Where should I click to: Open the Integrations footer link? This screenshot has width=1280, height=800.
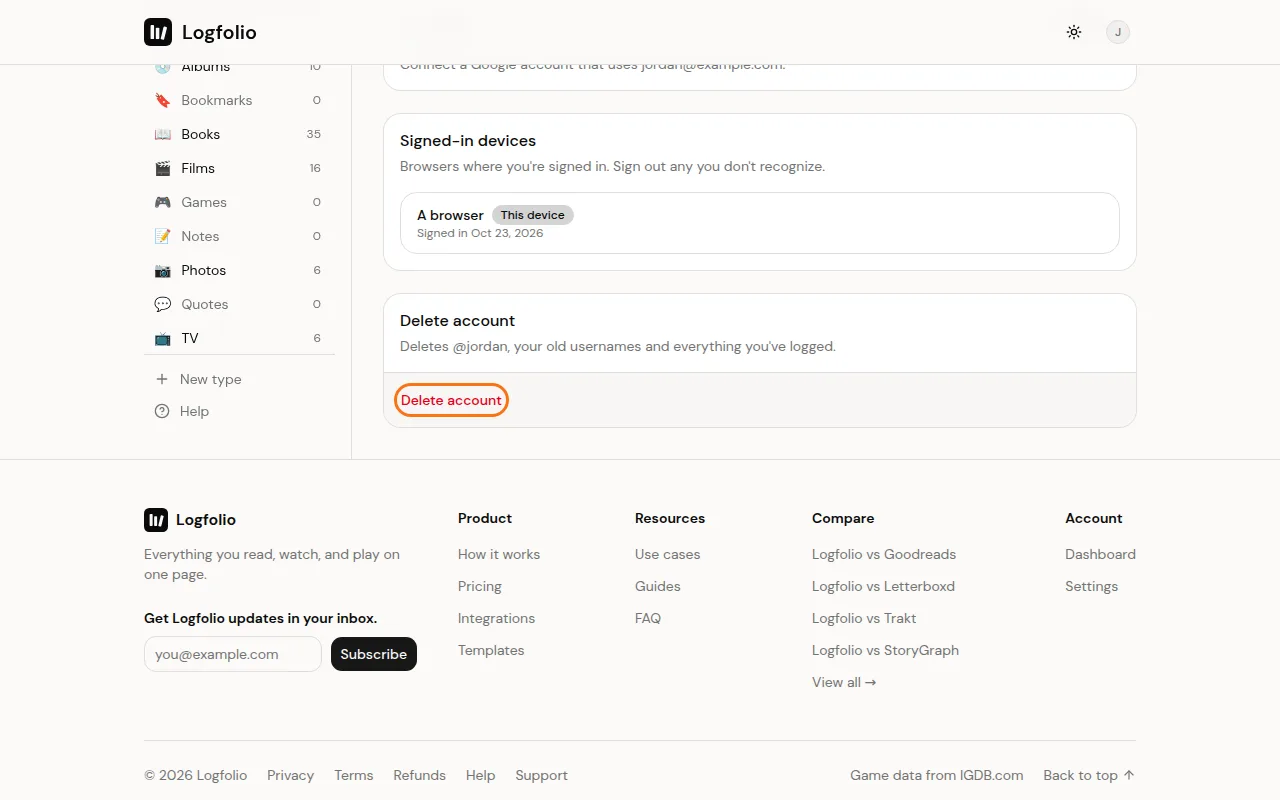tap(496, 618)
